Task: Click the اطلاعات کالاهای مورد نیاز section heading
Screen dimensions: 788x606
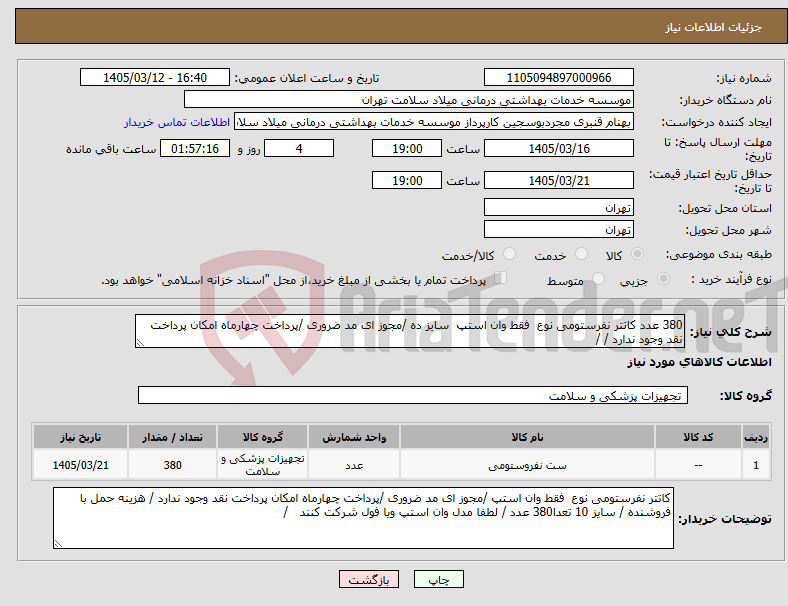Action: coord(699,362)
